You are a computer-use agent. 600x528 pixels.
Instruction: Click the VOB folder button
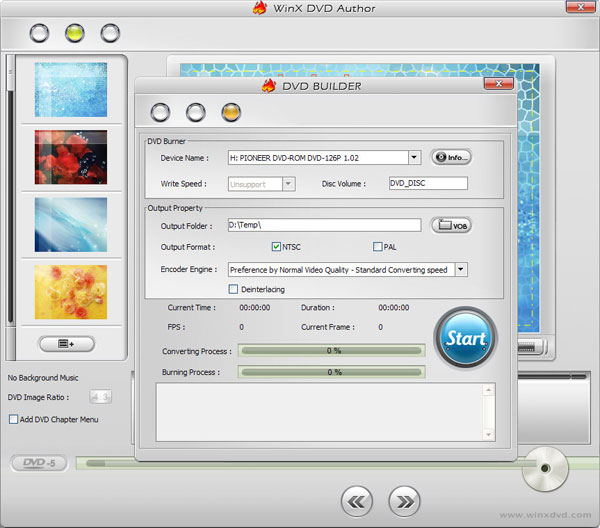[x=451, y=225]
